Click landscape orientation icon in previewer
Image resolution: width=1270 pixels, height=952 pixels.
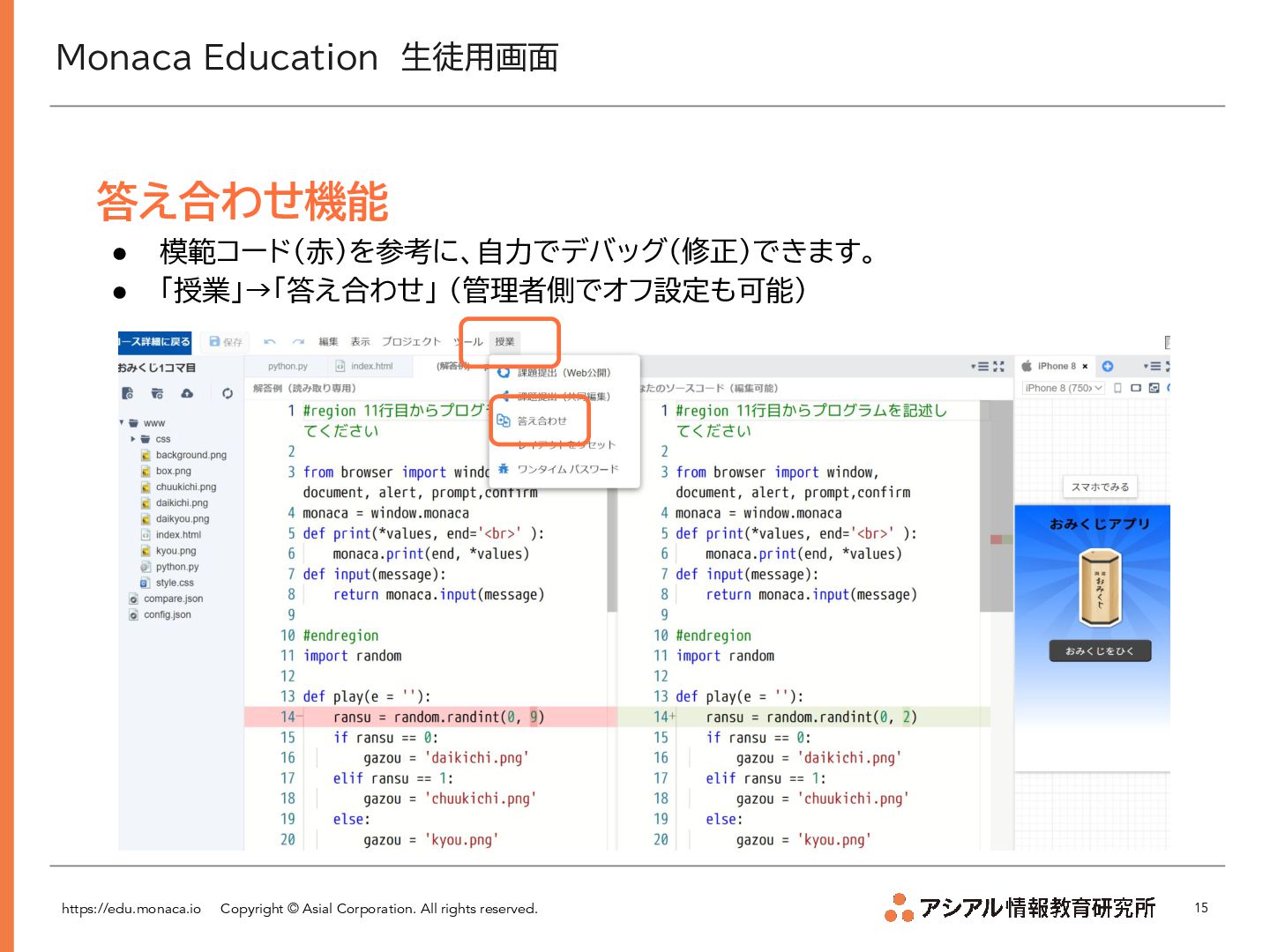click(1136, 388)
